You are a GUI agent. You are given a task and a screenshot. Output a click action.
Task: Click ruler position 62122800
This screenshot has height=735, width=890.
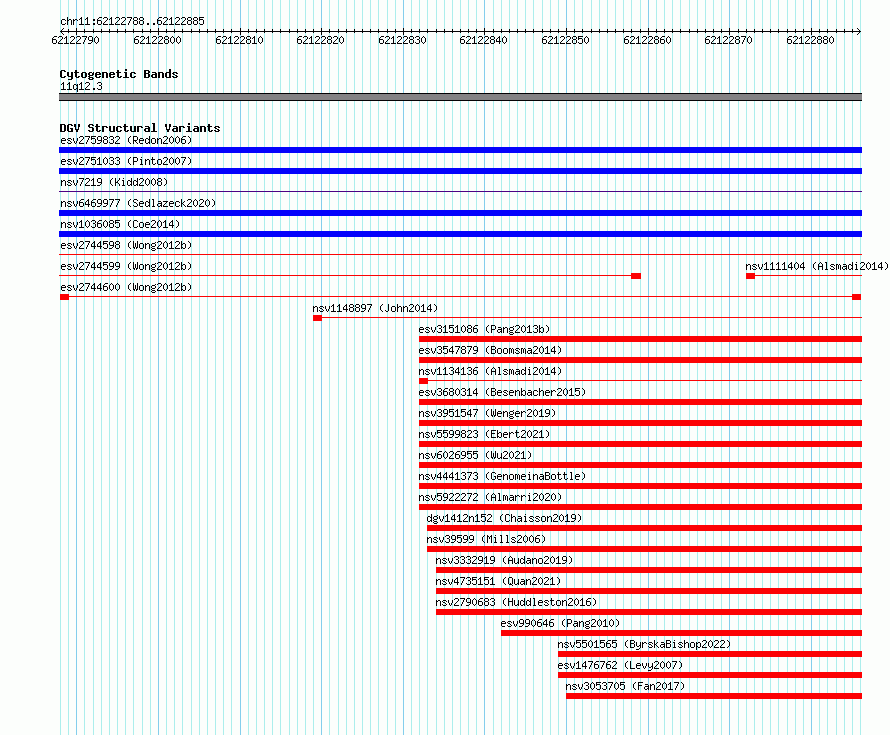pyautogui.click(x=157, y=40)
